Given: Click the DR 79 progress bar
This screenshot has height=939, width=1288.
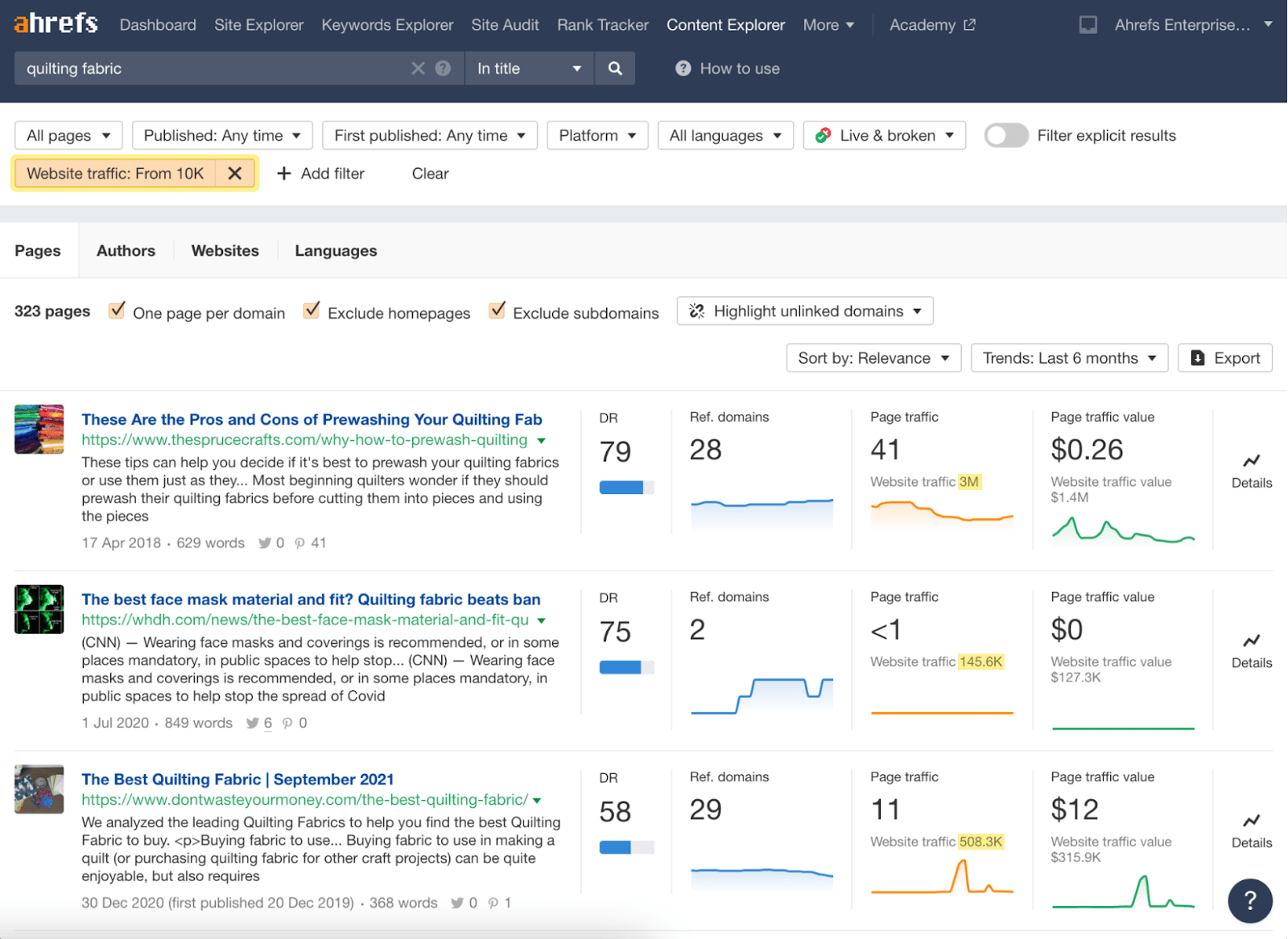Looking at the screenshot, I should pyautogui.click(x=626, y=486).
